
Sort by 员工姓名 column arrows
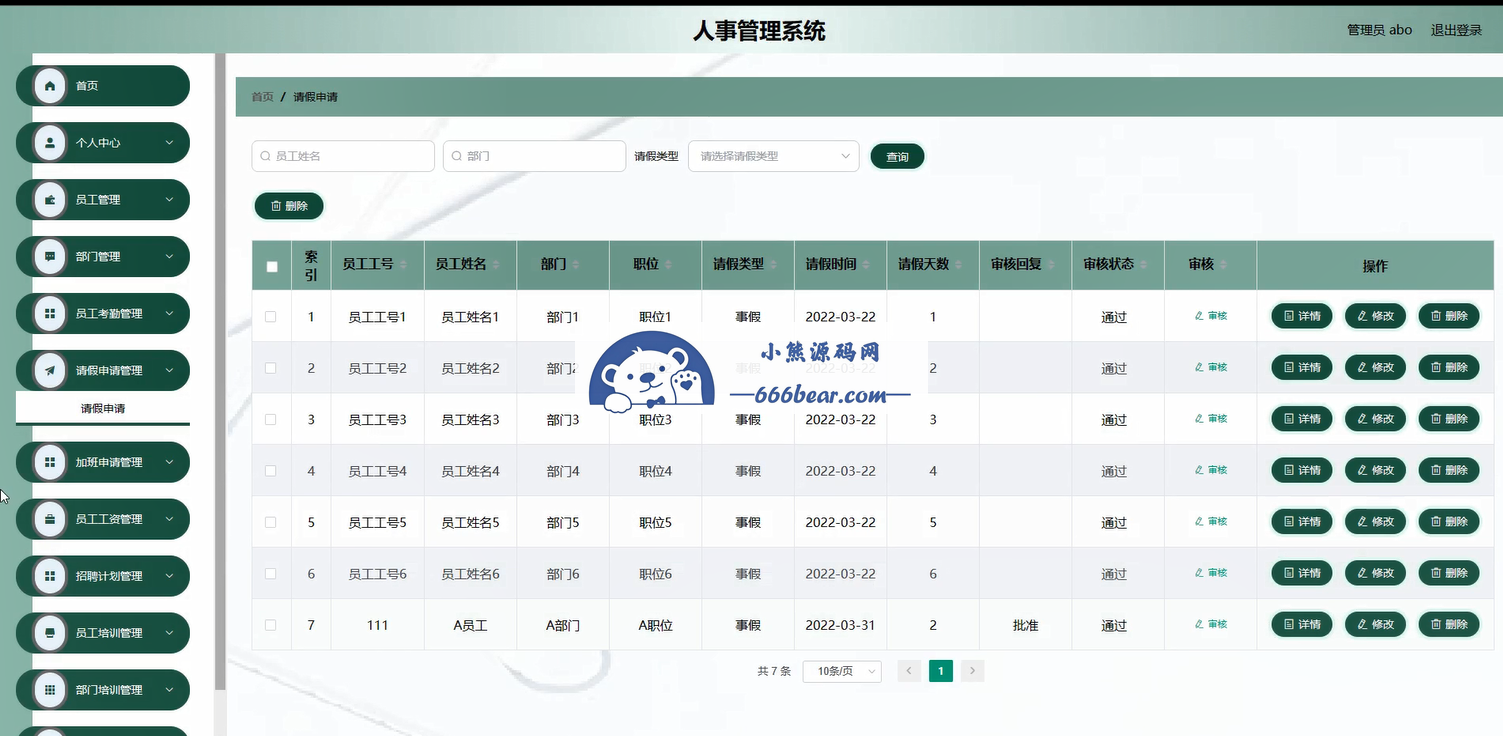(x=496, y=265)
